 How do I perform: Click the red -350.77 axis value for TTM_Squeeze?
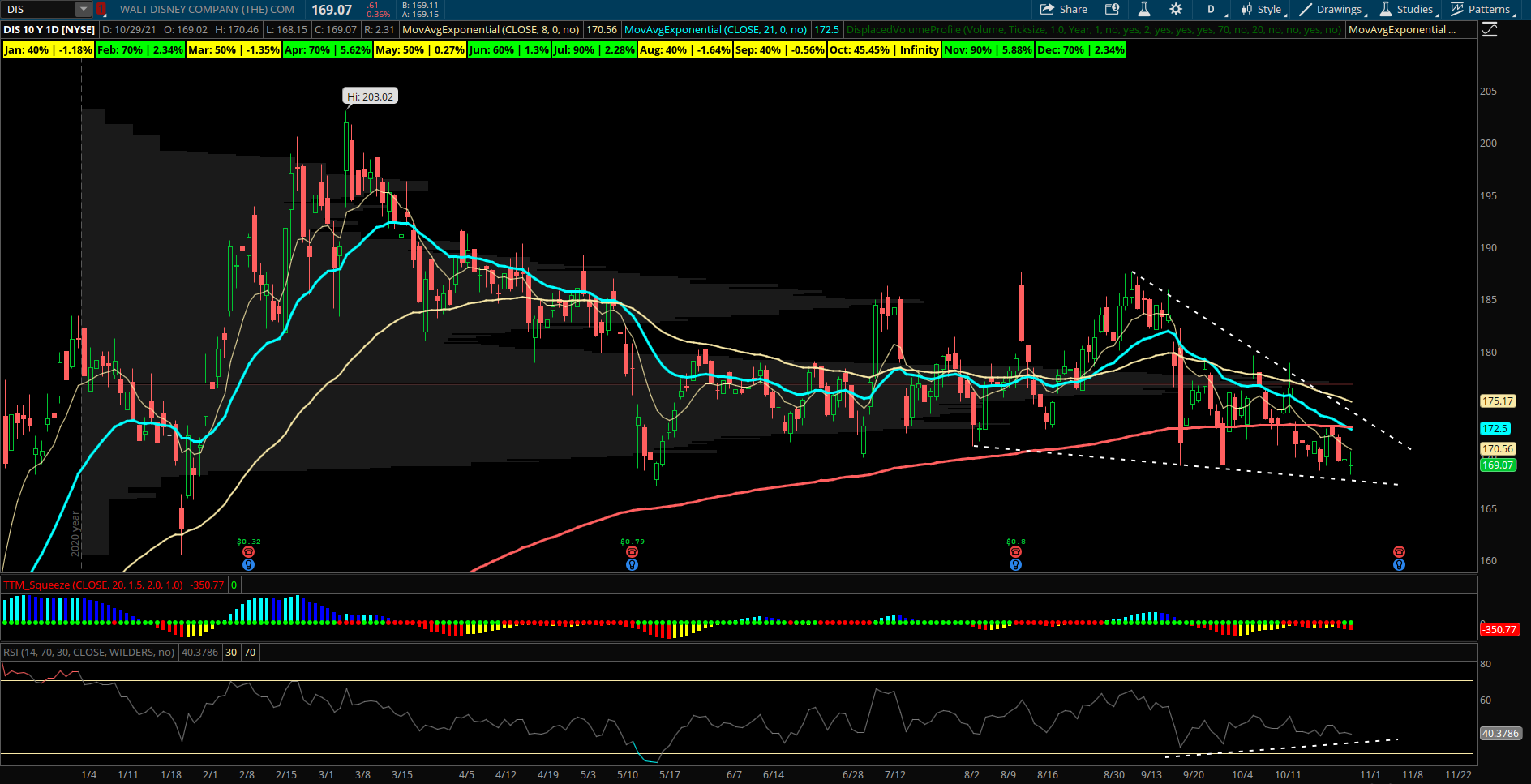[1499, 630]
